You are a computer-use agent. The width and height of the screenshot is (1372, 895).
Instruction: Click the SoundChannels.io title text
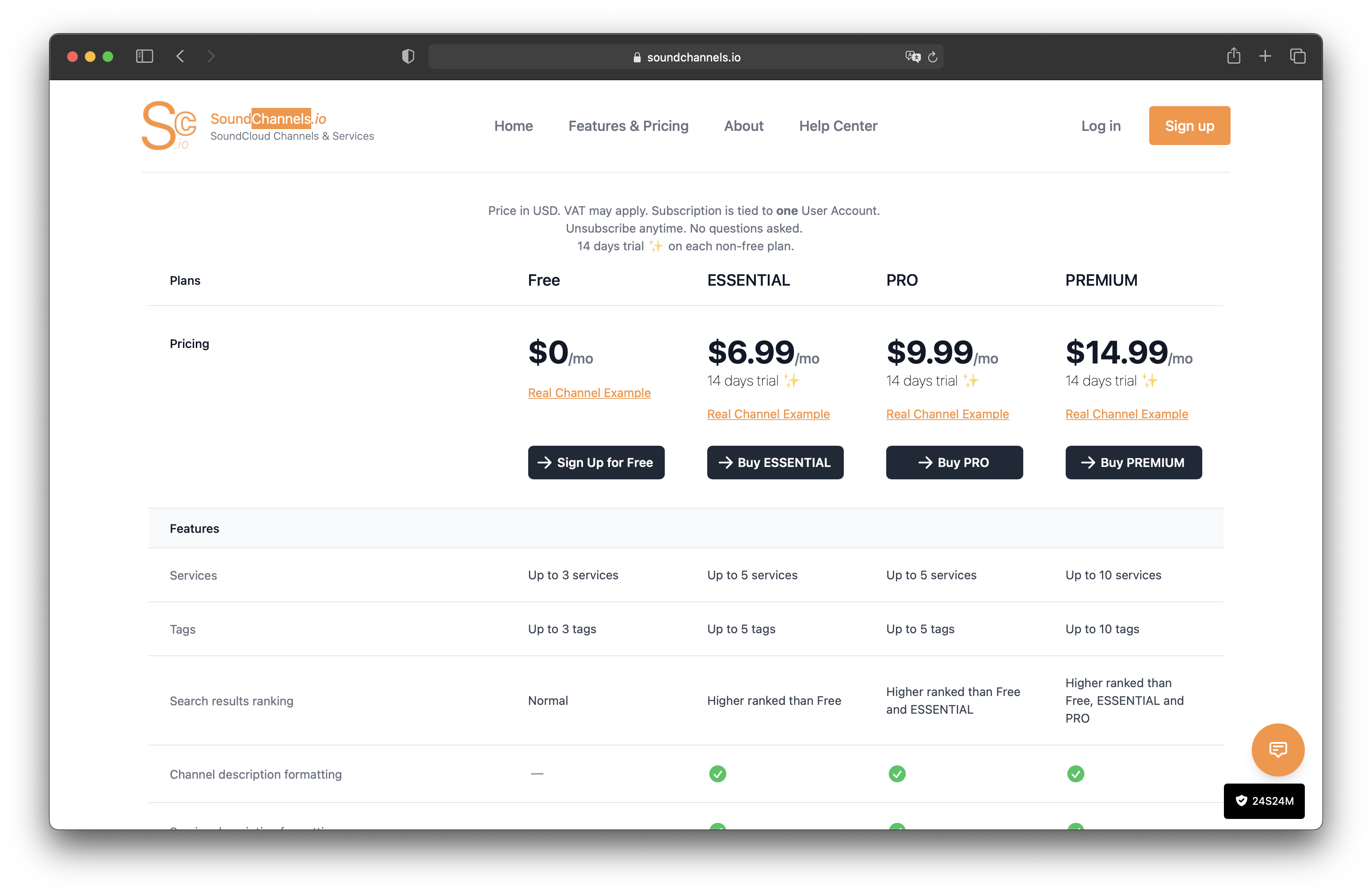(268, 119)
